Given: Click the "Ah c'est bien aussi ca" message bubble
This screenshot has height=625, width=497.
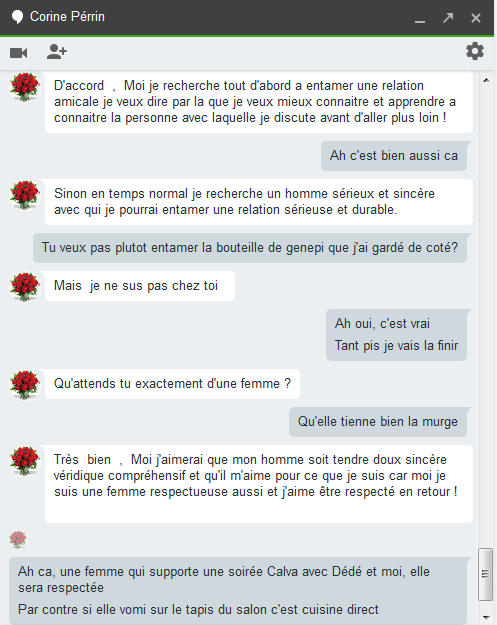Looking at the screenshot, I should click(x=394, y=156).
